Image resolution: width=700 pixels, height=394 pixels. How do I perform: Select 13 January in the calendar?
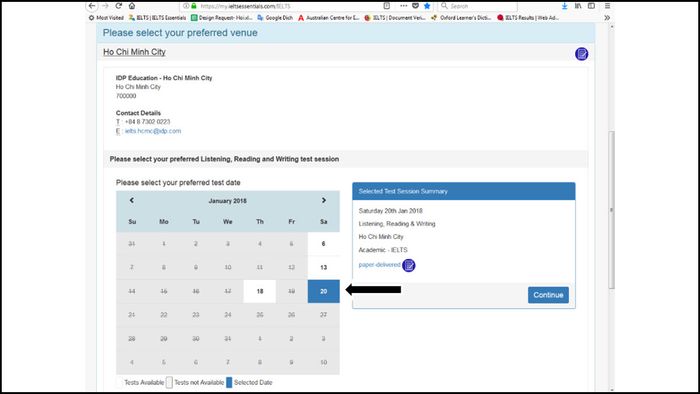[x=324, y=267]
